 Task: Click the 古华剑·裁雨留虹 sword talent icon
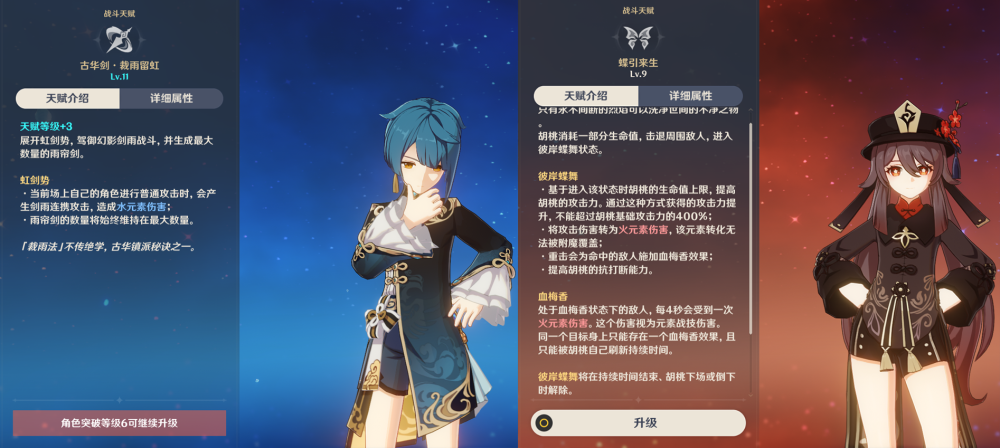coord(119,38)
